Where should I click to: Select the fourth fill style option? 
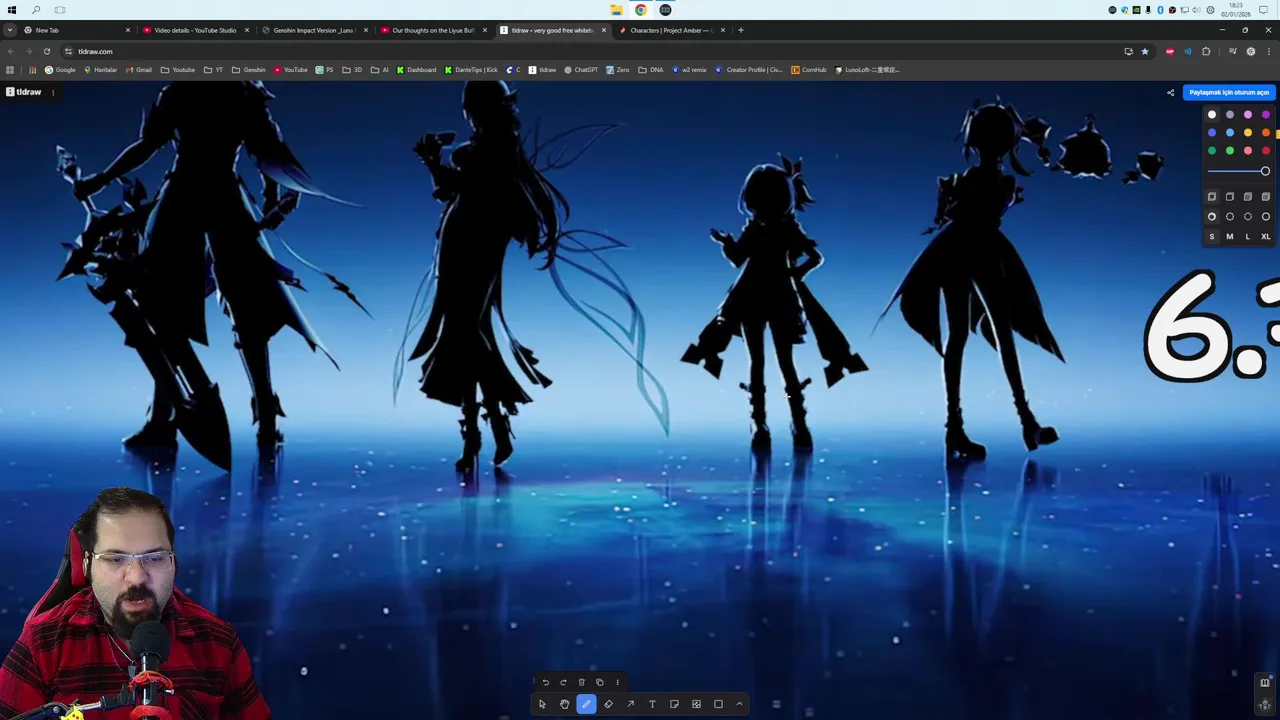coord(1266,197)
